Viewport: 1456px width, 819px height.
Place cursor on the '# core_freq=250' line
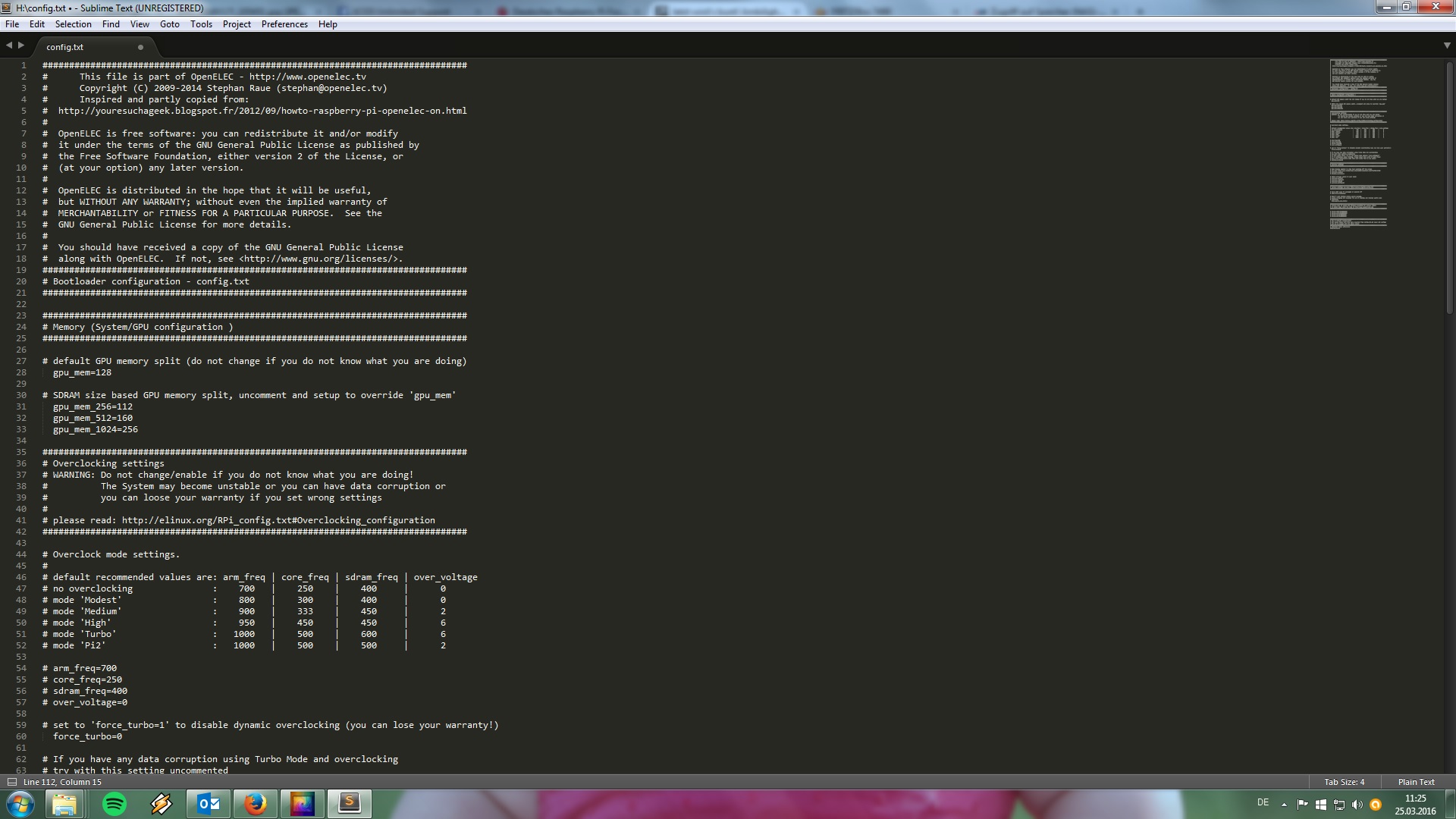pos(82,679)
